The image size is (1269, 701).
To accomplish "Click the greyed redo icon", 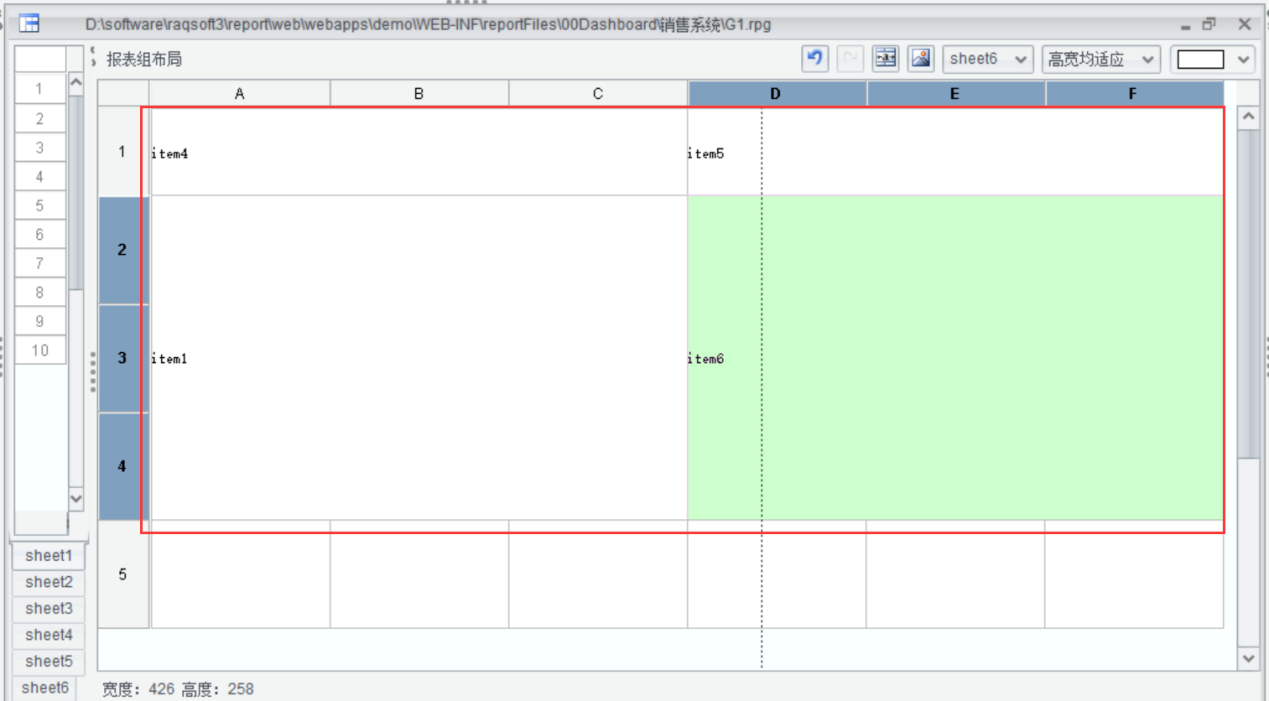I will pyautogui.click(x=850, y=58).
